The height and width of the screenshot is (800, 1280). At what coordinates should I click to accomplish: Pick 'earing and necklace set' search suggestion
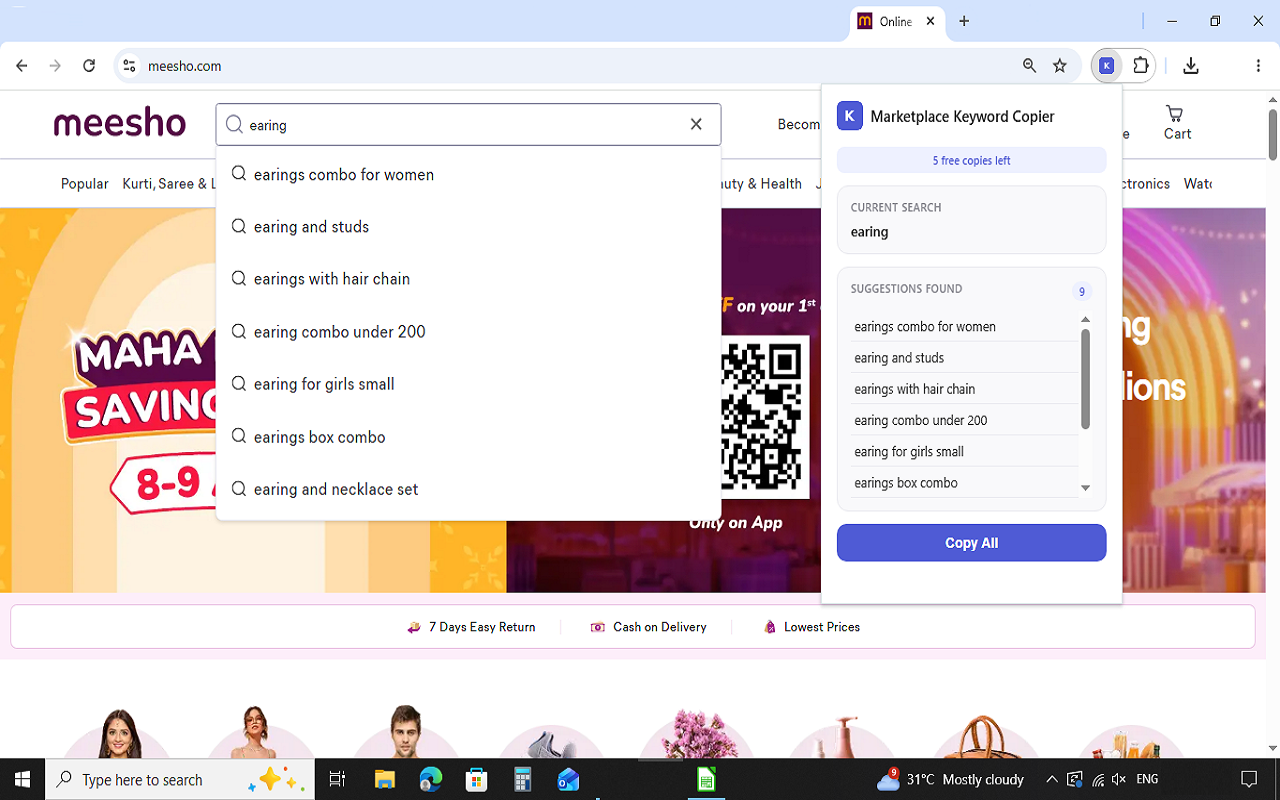coord(468,489)
